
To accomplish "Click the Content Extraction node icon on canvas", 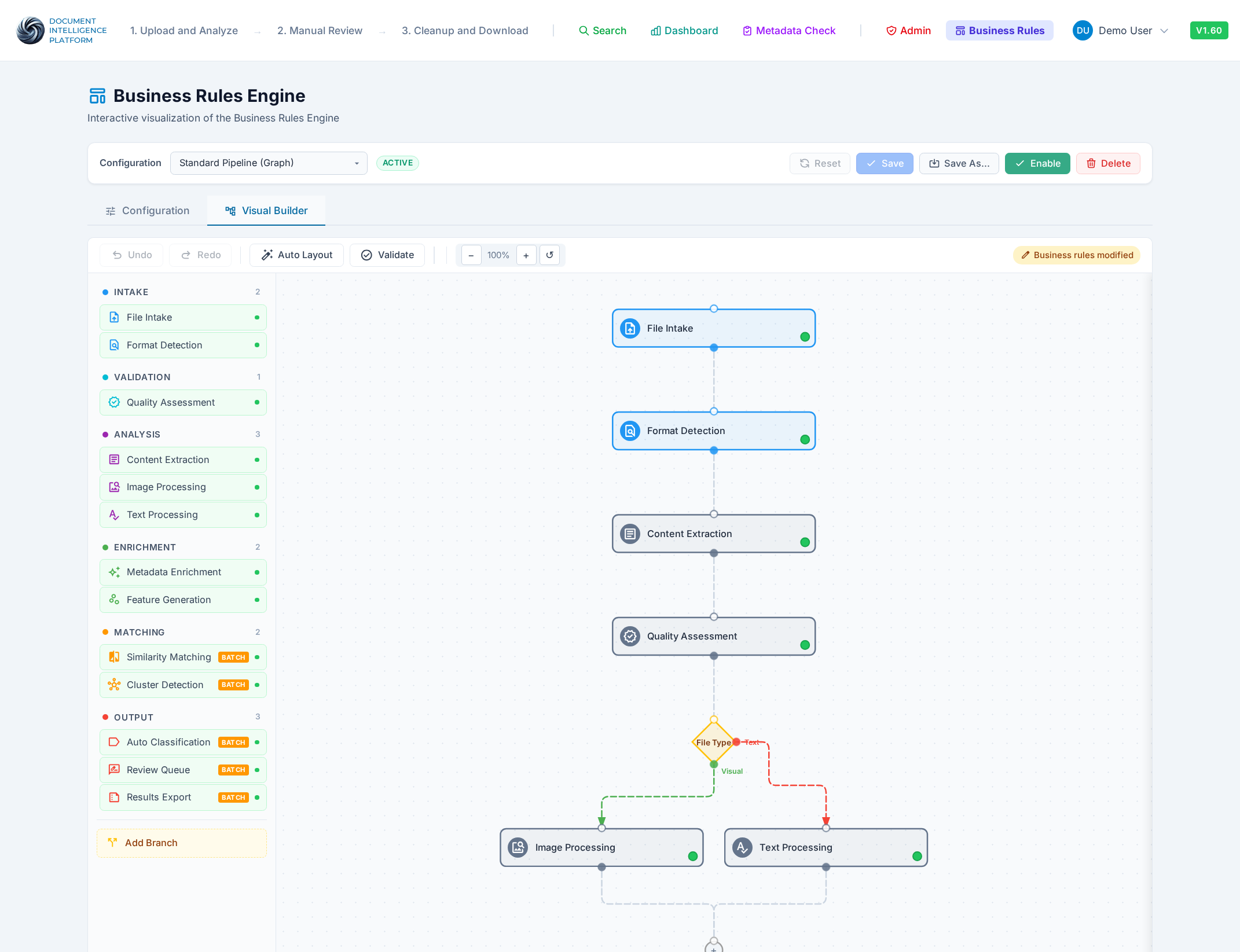I will coord(630,534).
